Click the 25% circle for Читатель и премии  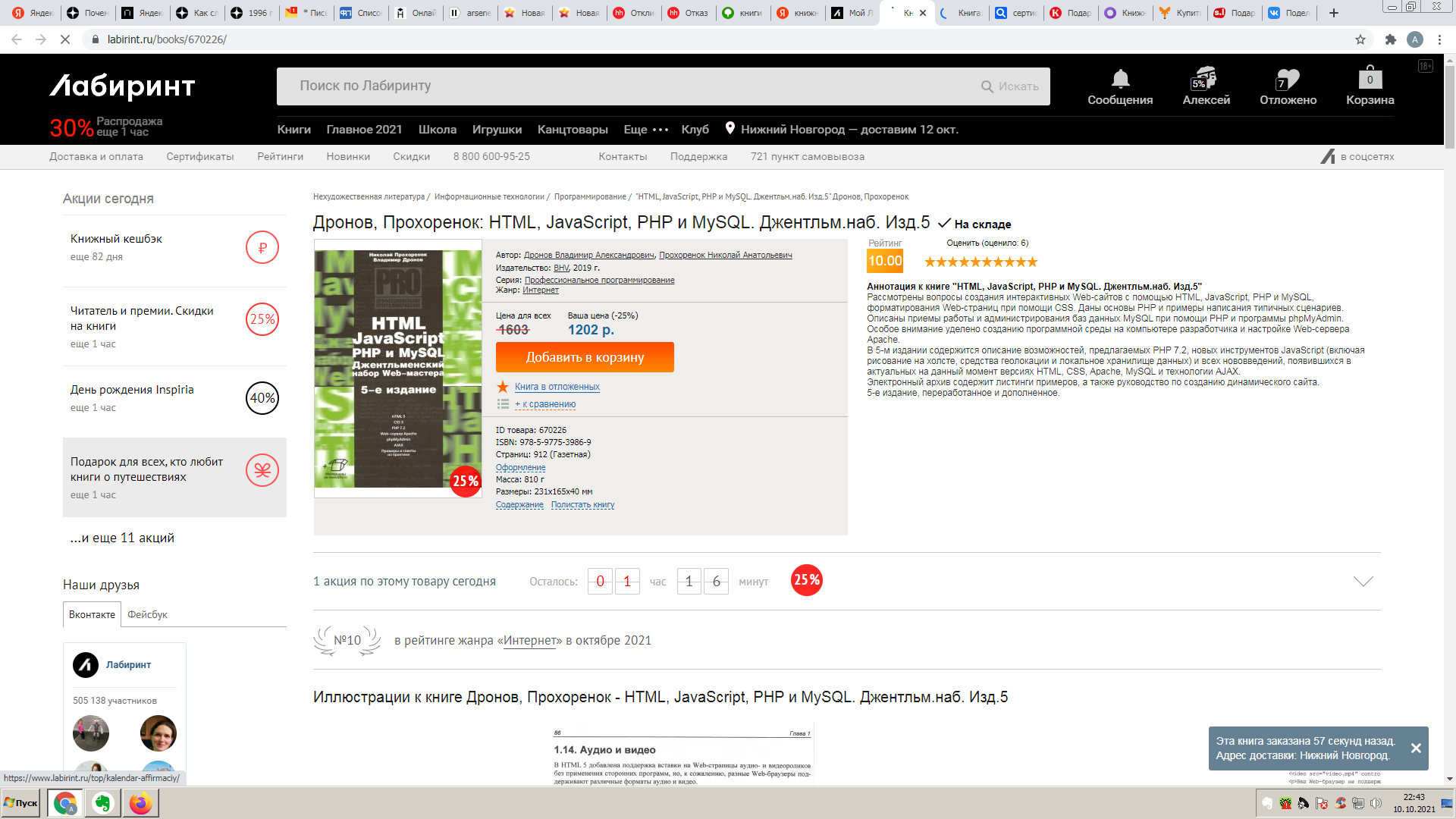262,319
